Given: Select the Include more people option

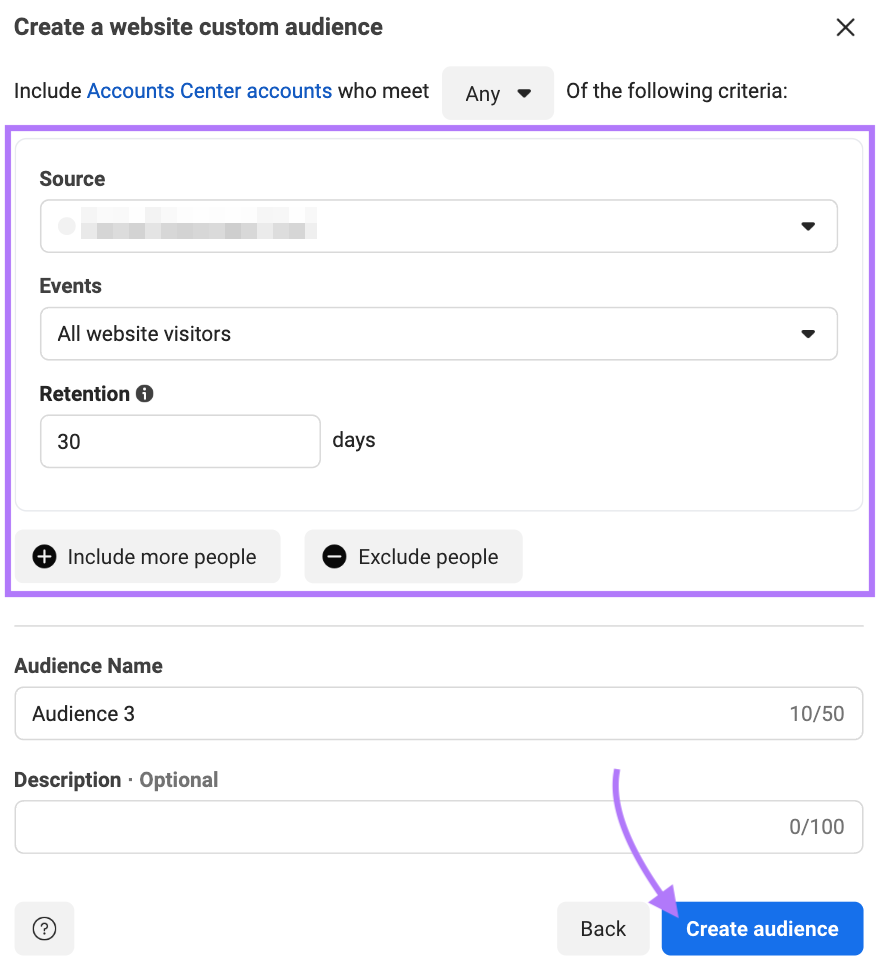Looking at the screenshot, I should [x=147, y=557].
